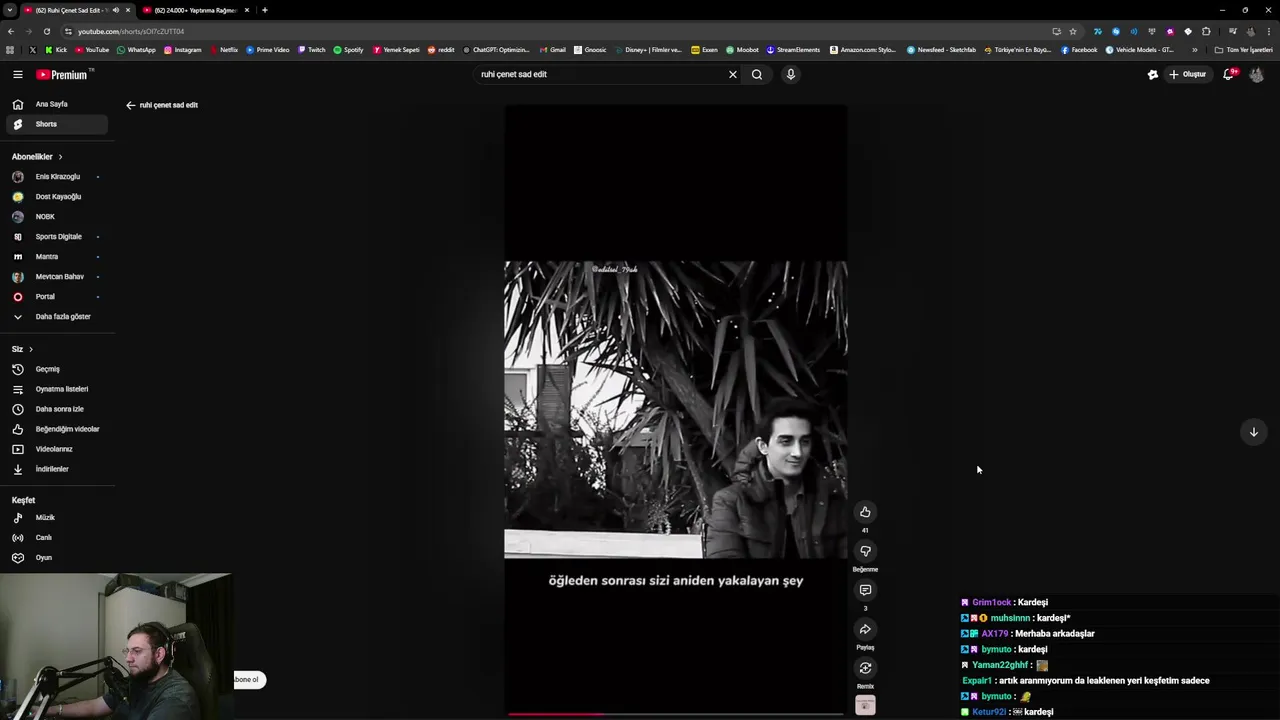Image resolution: width=1280 pixels, height=720 pixels.
Task: Remix this Short
Action: pyautogui.click(x=865, y=668)
